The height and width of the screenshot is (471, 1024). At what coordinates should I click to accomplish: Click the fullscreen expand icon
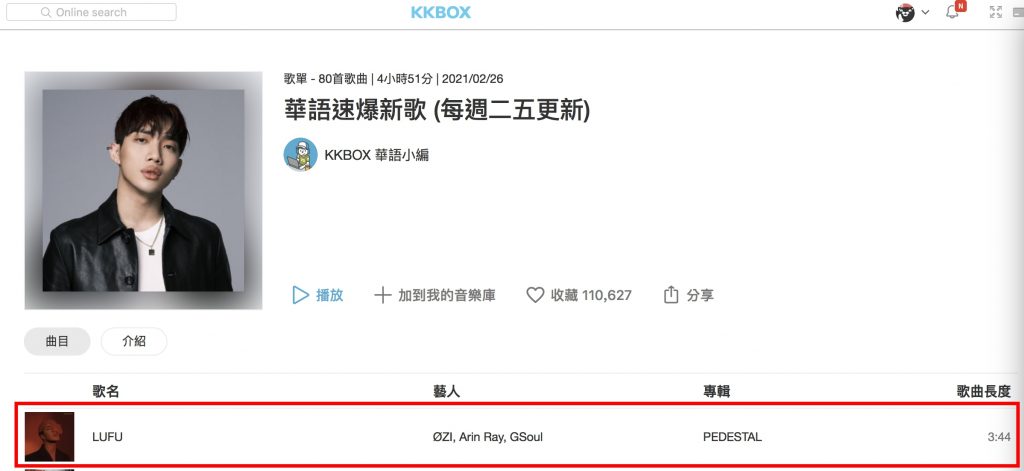point(996,12)
